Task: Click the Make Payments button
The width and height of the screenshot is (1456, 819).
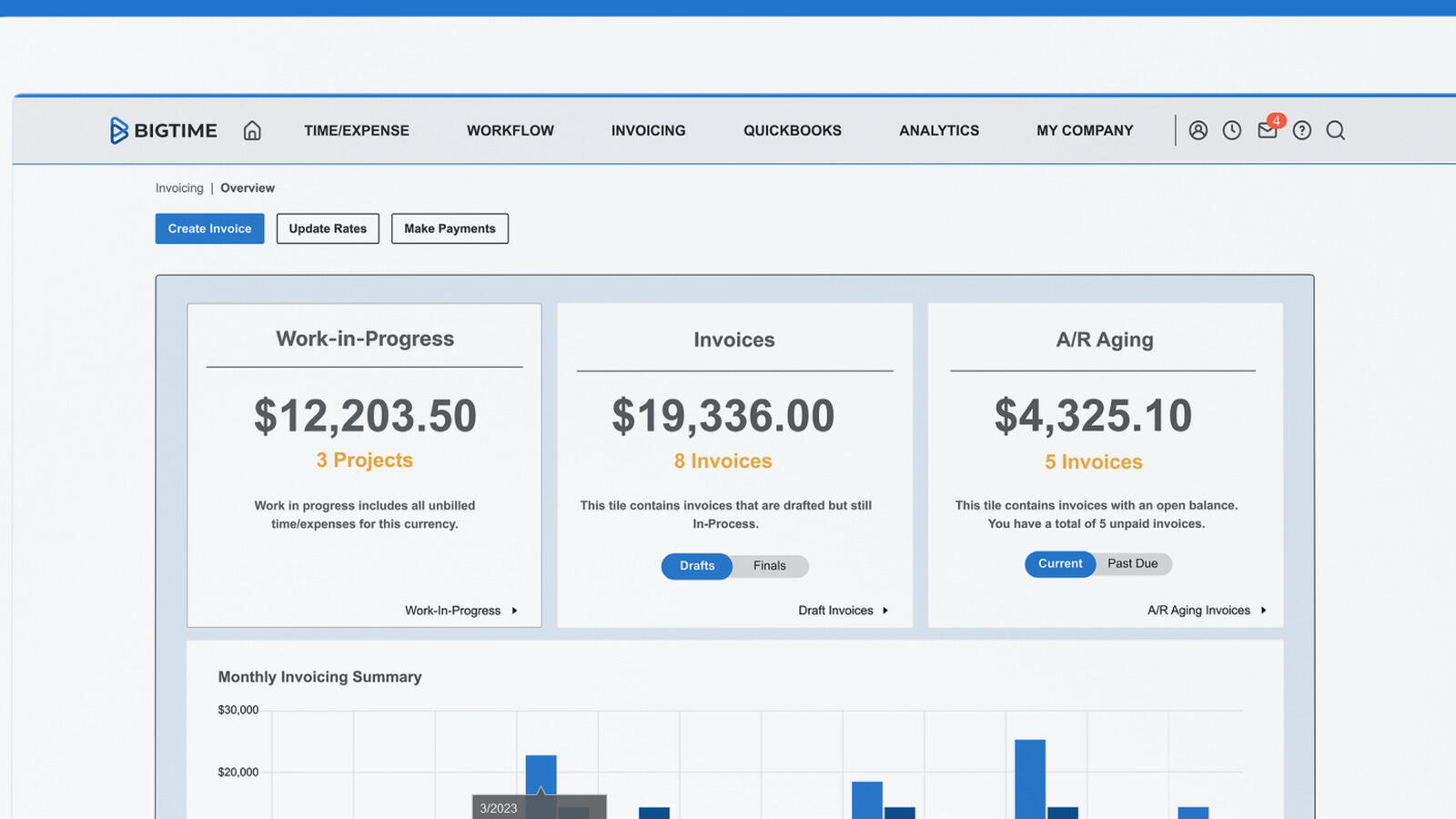Action: coord(450,228)
